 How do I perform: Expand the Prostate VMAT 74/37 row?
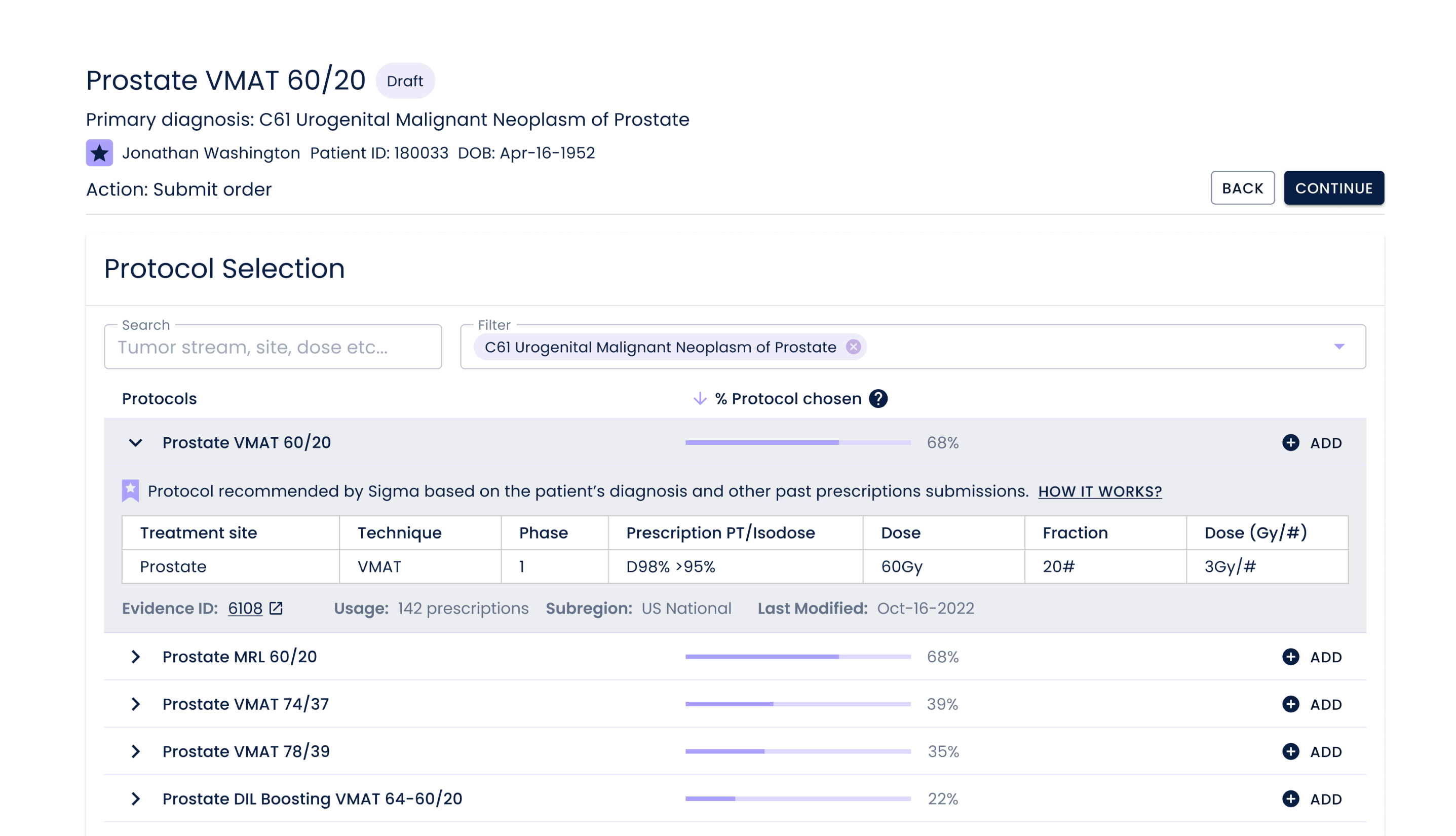point(135,704)
